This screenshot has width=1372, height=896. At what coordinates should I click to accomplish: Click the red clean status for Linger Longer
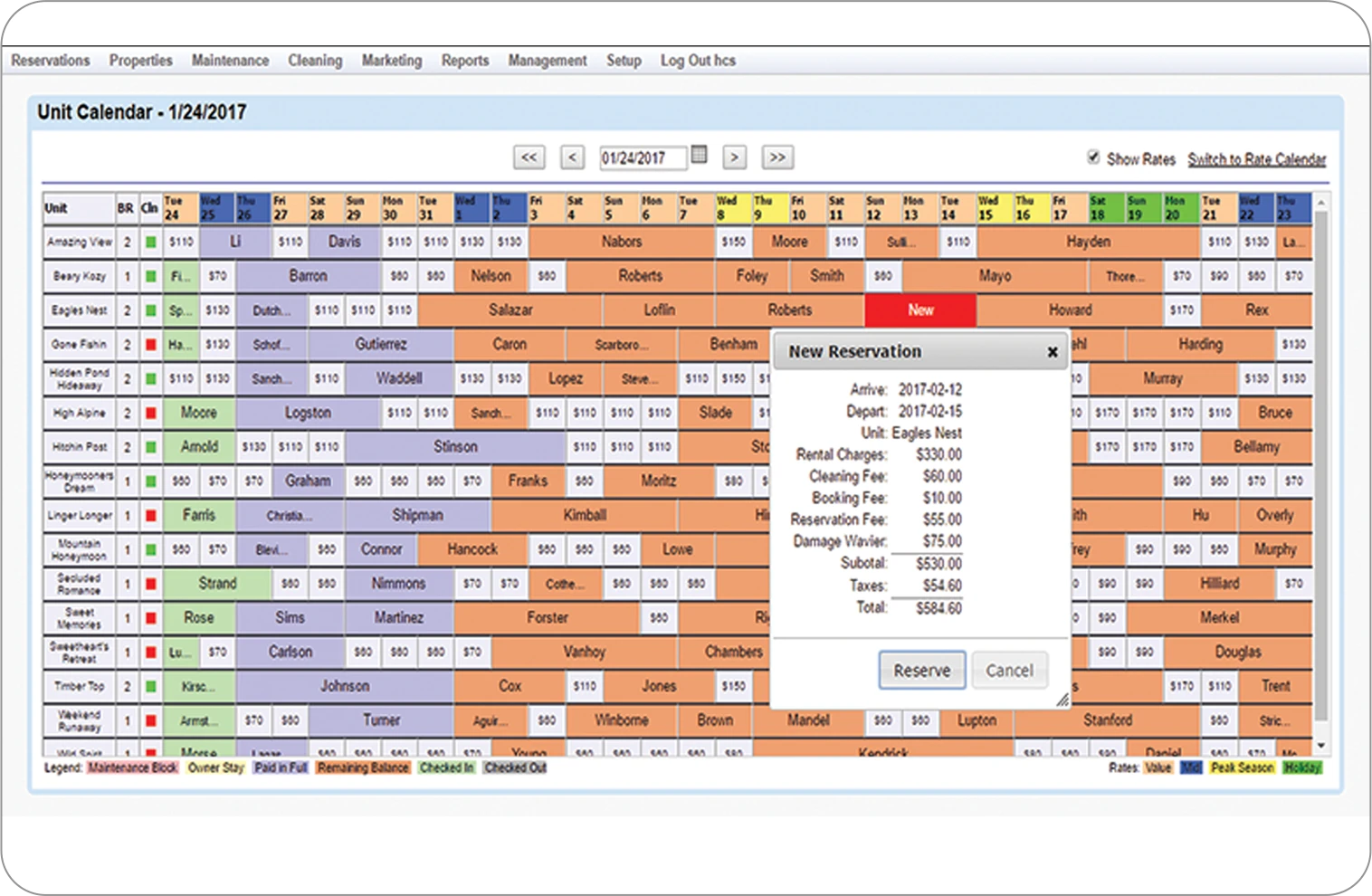pos(150,516)
